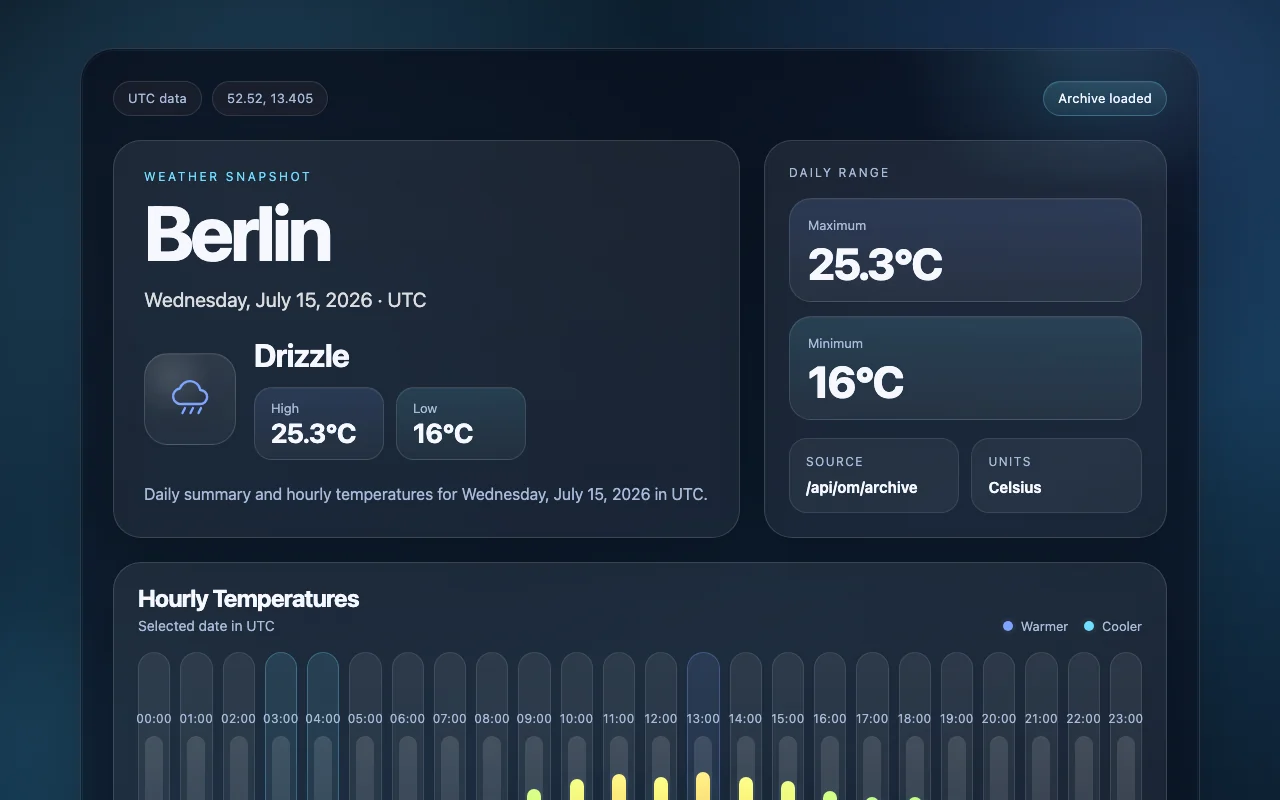
Task: Click the Hourly Temperatures heading
Action: [248, 599]
